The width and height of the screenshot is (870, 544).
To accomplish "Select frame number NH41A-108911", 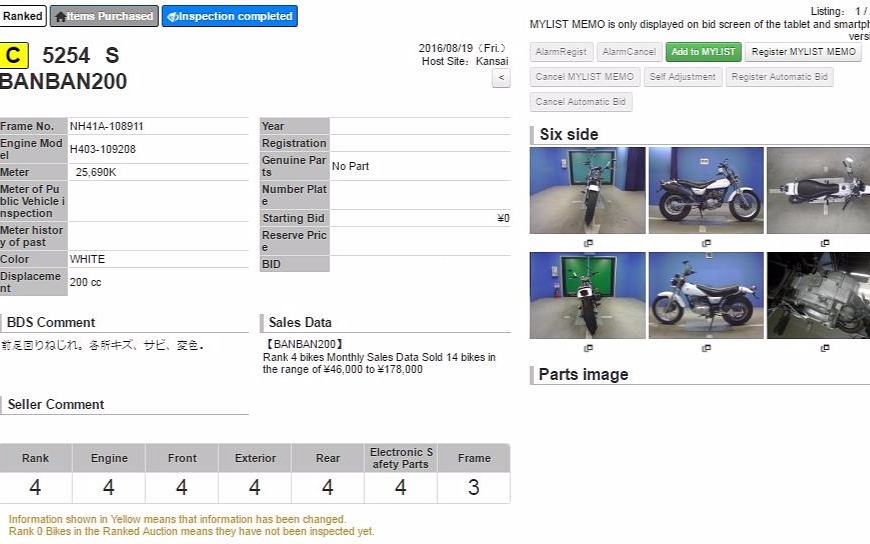I will click(x=107, y=126).
